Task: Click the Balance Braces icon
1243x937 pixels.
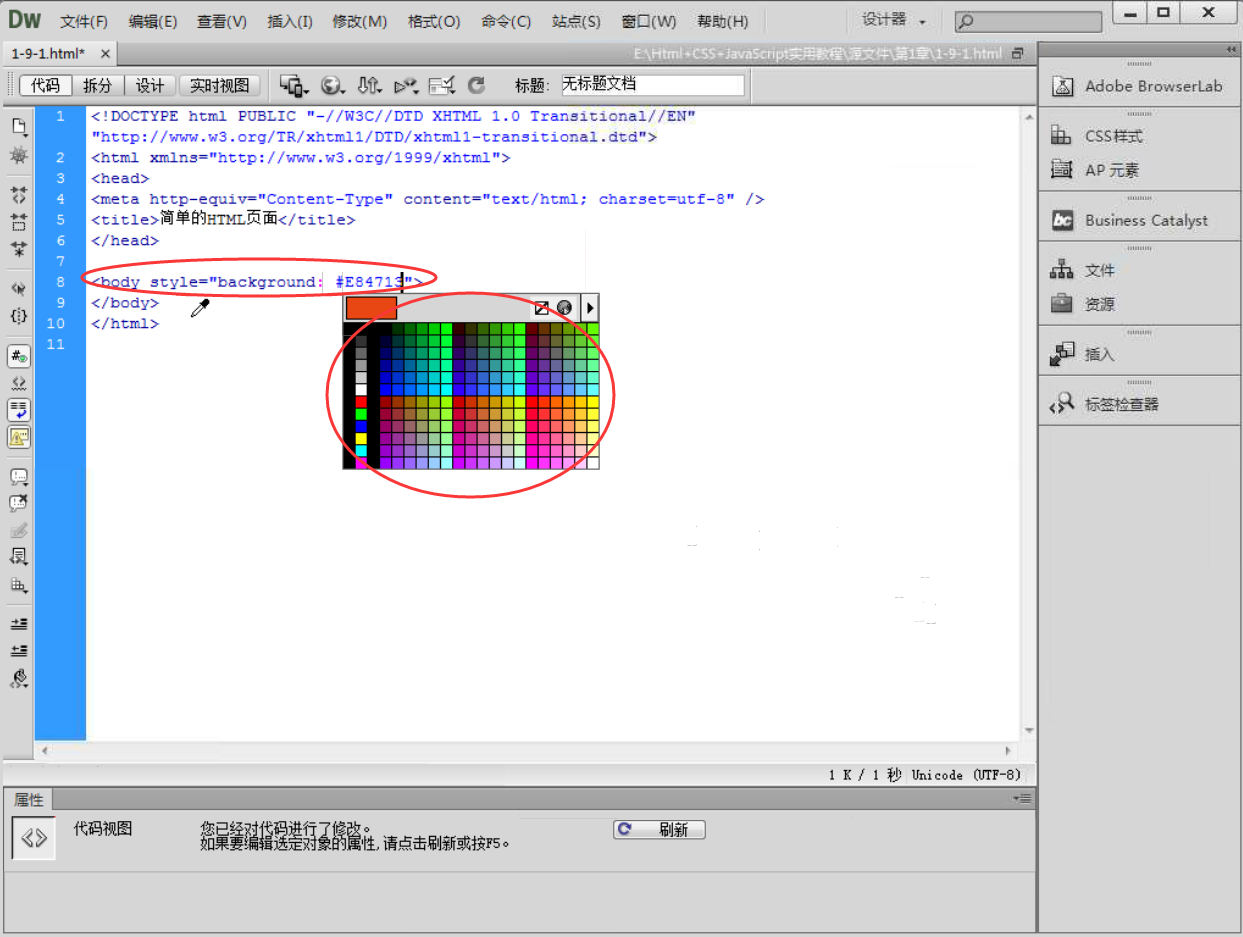Action: click(19, 315)
